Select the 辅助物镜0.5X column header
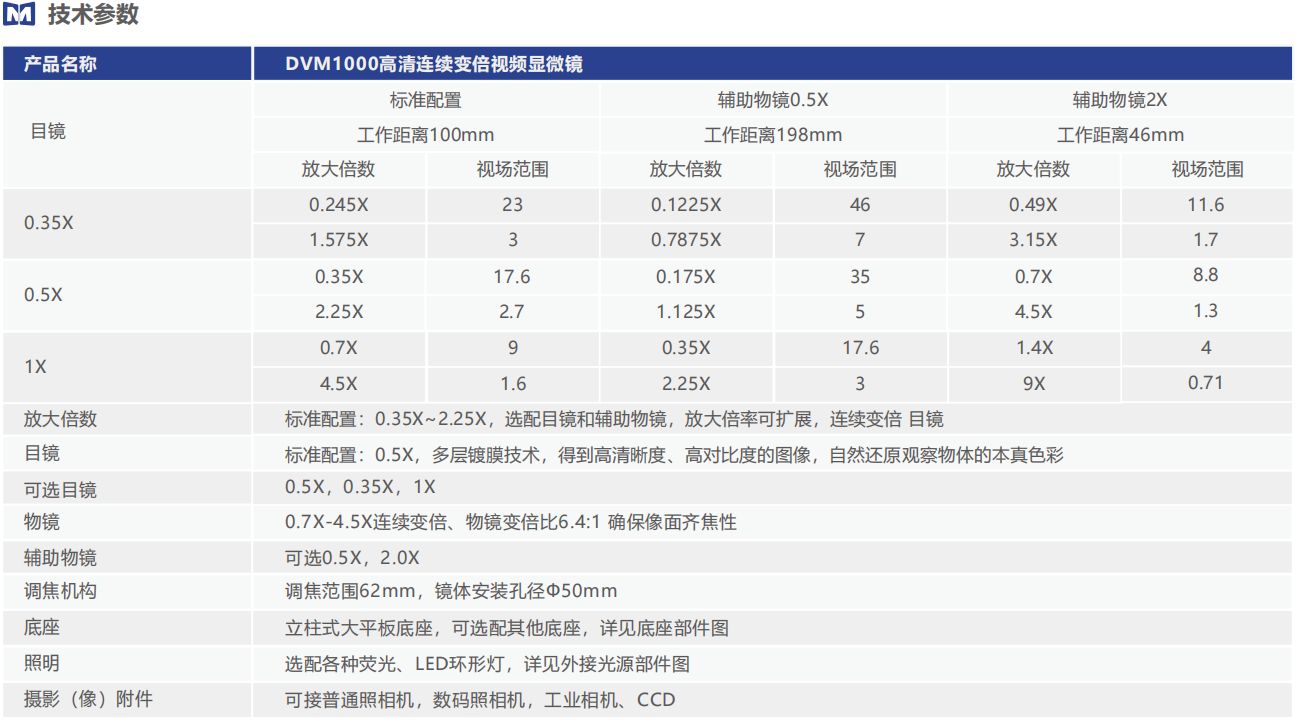 click(x=773, y=100)
